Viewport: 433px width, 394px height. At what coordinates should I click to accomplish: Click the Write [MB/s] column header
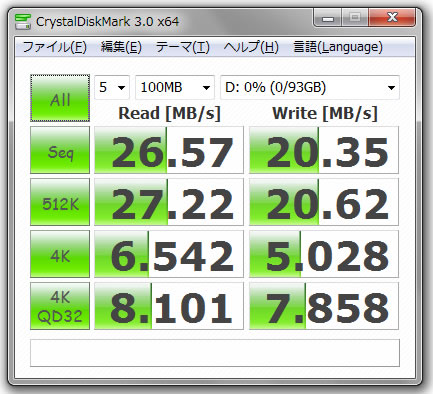(x=325, y=114)
